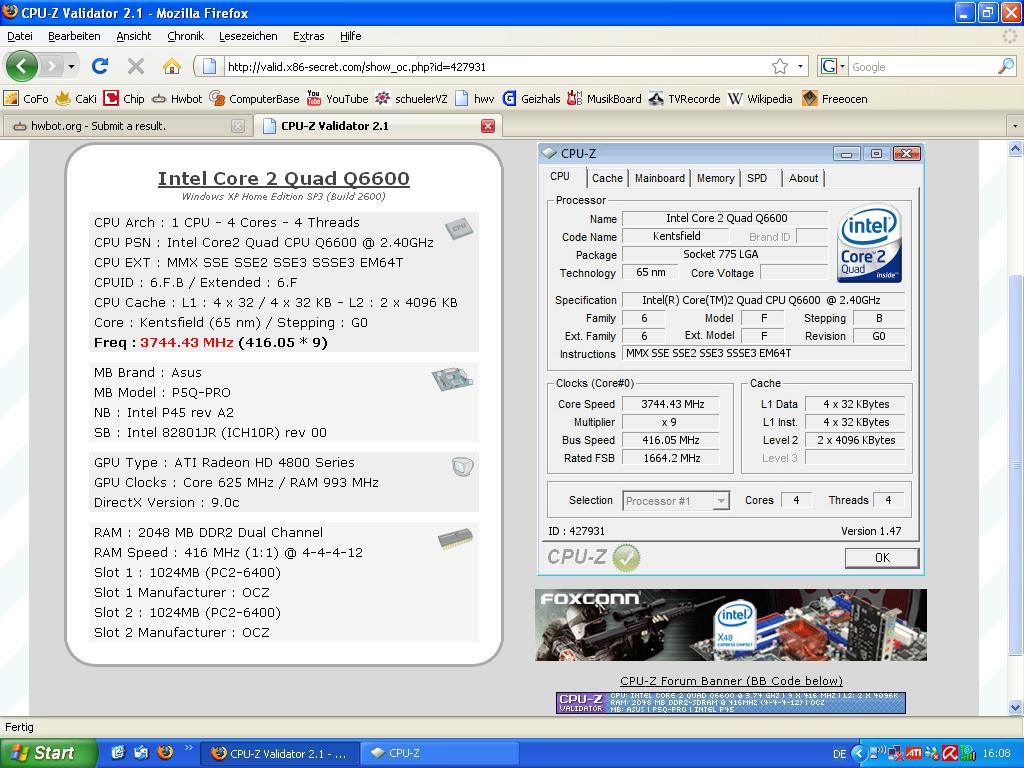Click the About tab in CPU-Z image
This screenshot has height=768, width=1024.
pyautogui.click(x=803, y=178)
